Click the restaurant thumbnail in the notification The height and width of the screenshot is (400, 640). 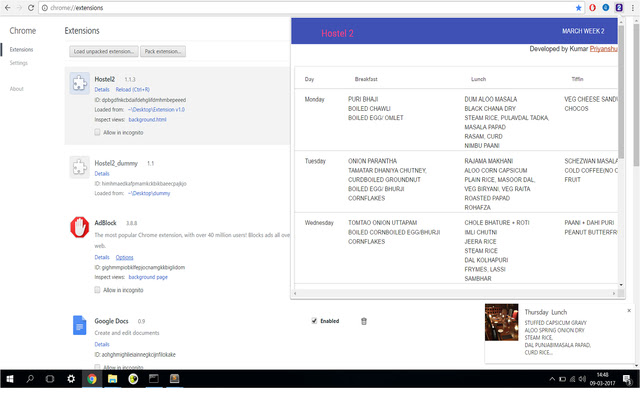(502, 322)
